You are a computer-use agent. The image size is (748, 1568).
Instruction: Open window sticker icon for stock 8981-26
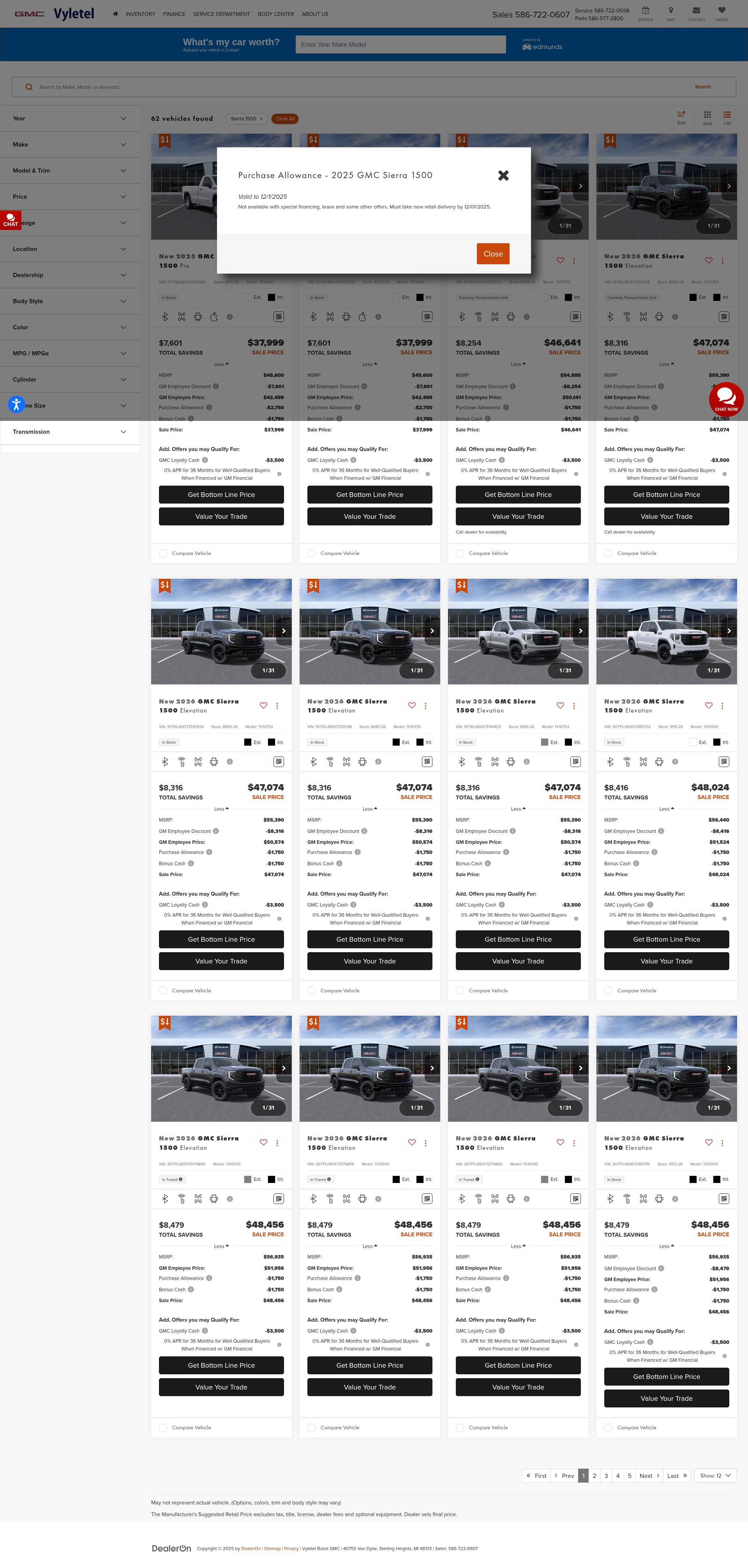575,762
